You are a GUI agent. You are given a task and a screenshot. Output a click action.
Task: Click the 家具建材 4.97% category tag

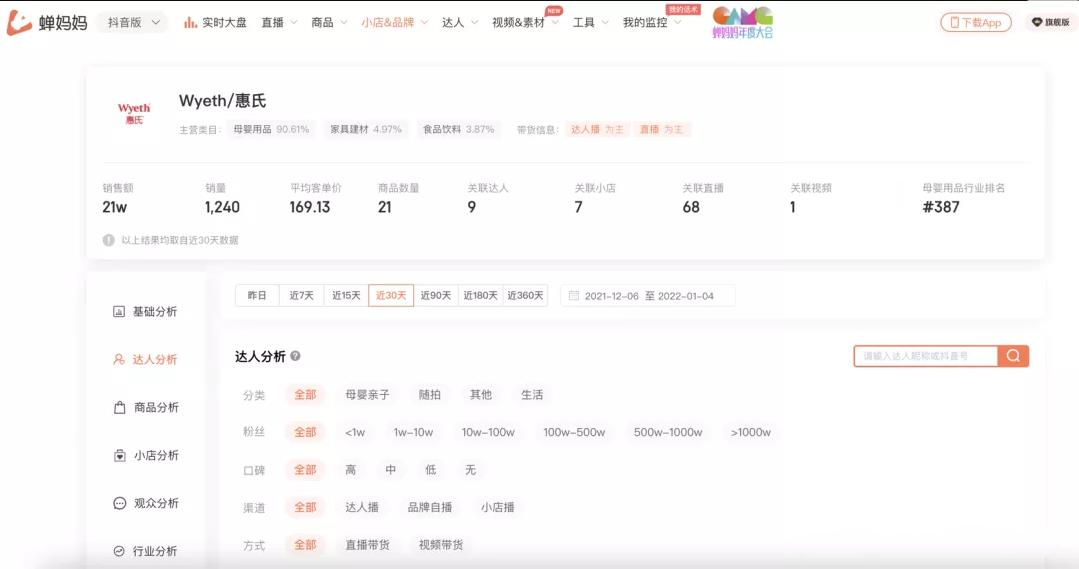(x=365, y=129)
